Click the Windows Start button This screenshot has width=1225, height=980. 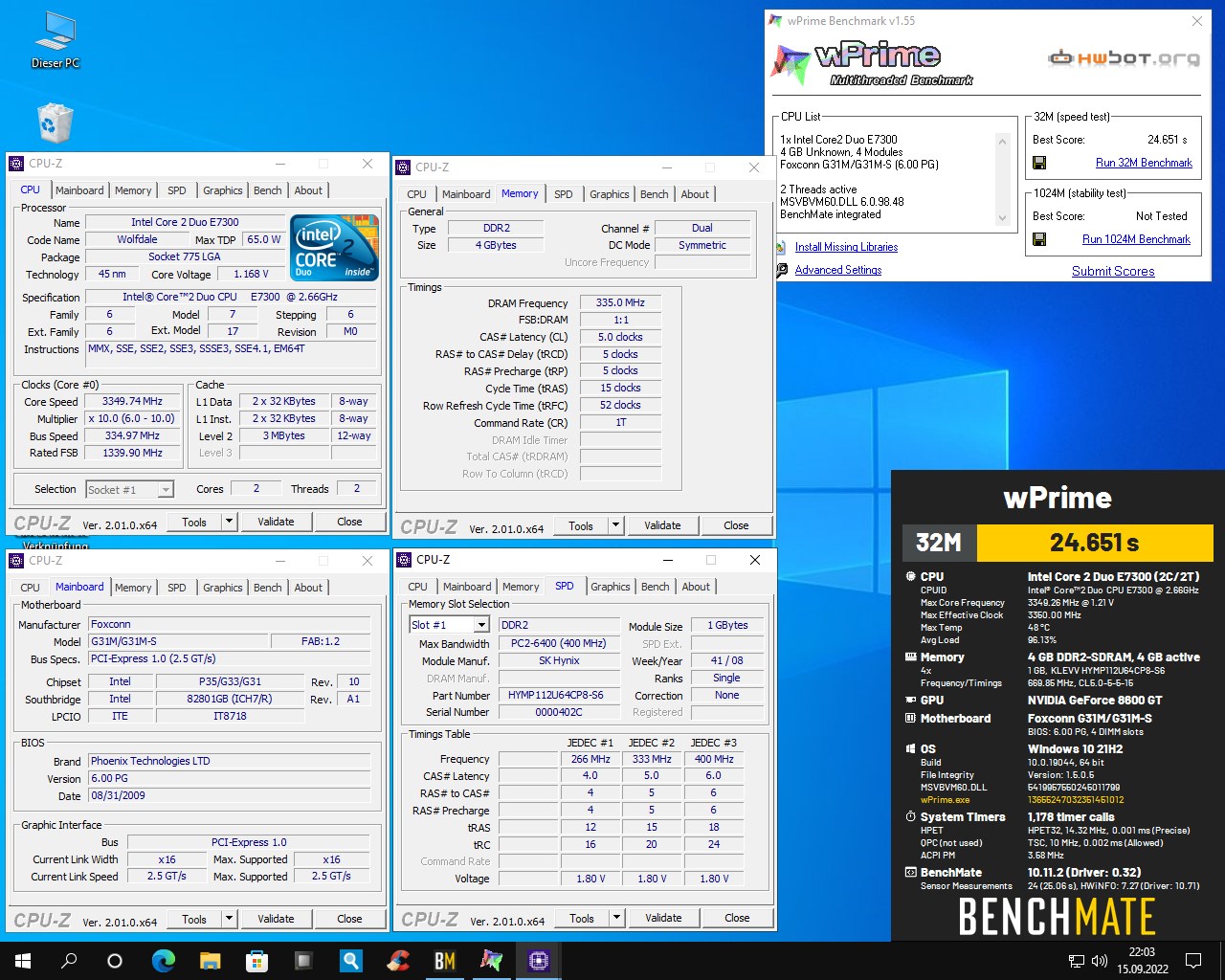[23, 961]
